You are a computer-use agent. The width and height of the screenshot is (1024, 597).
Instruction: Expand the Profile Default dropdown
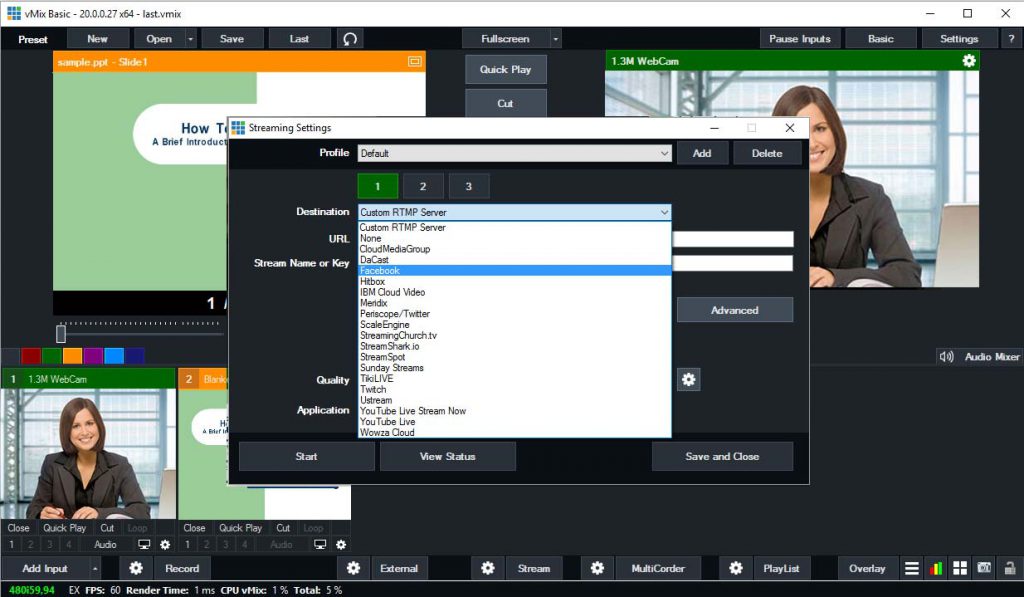click(x=664, y=153)
